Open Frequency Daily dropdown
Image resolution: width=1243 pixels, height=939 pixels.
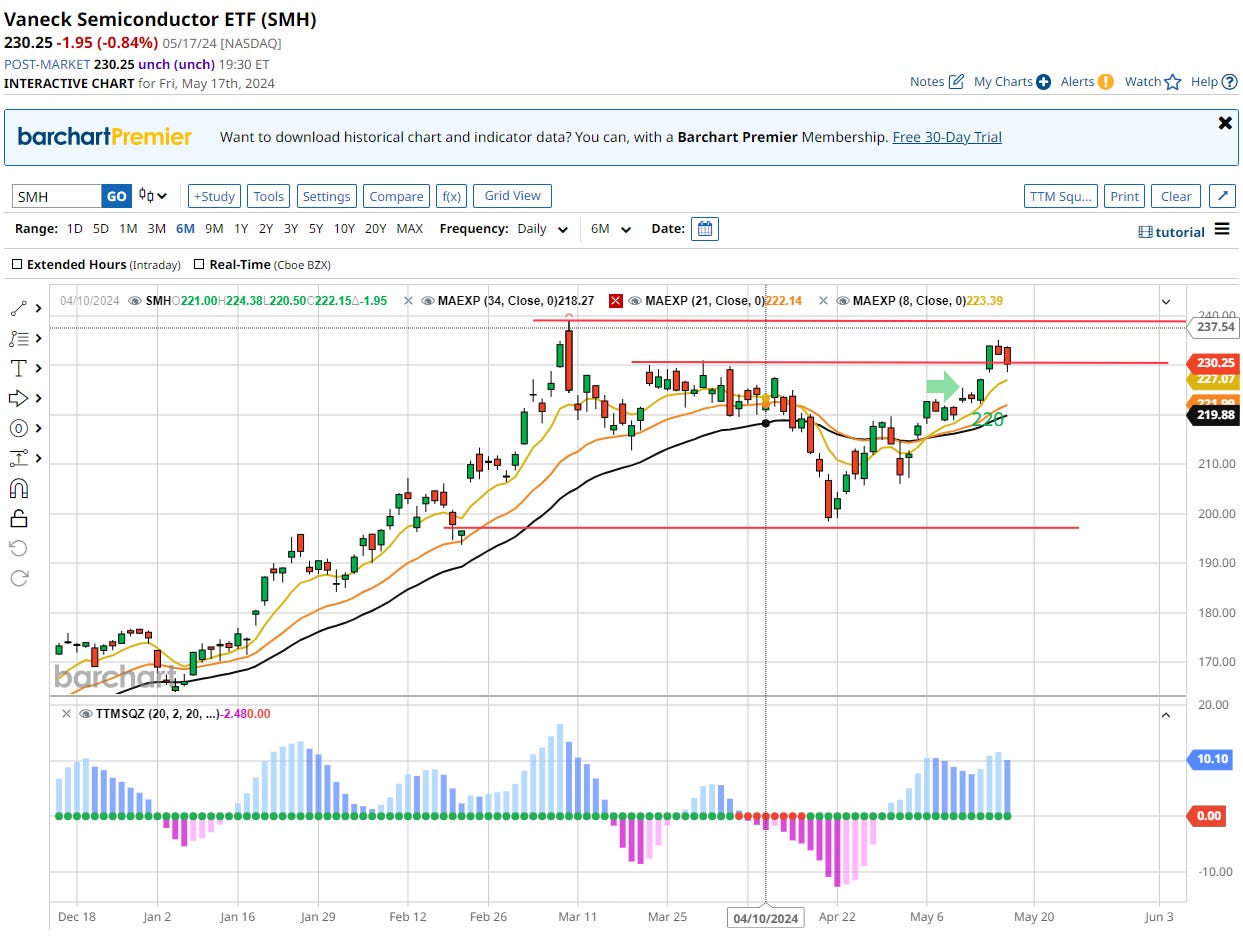[x=543, y=229]
